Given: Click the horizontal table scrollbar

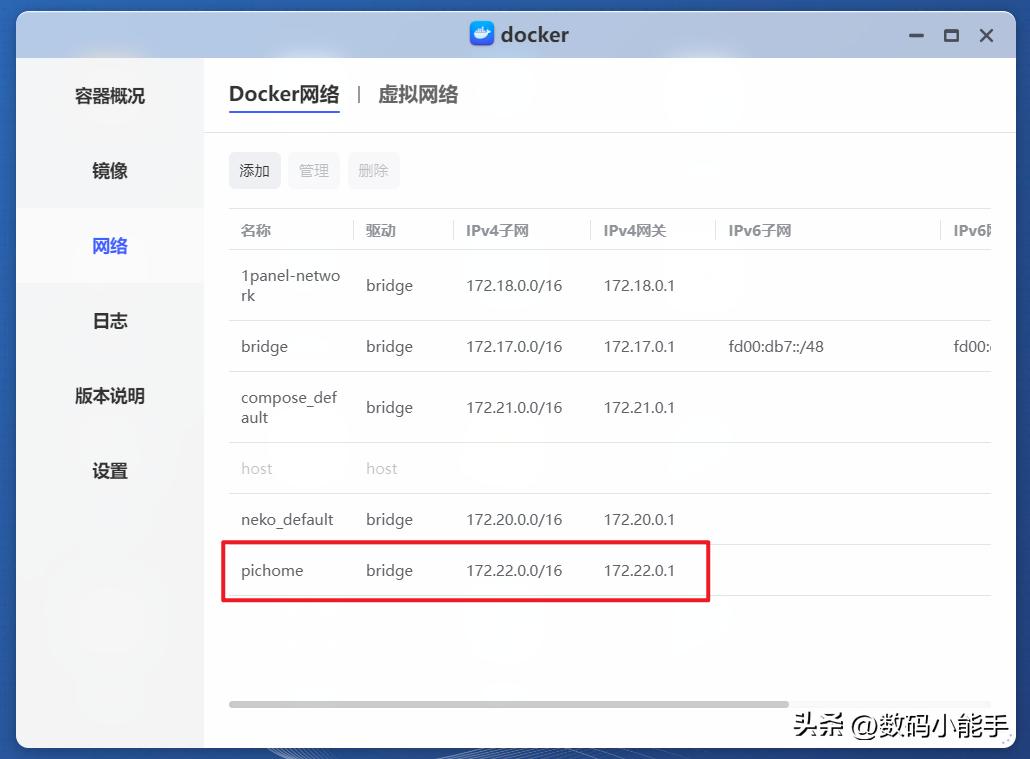Looking at the screenshot, I should click(x=509, y=704).
